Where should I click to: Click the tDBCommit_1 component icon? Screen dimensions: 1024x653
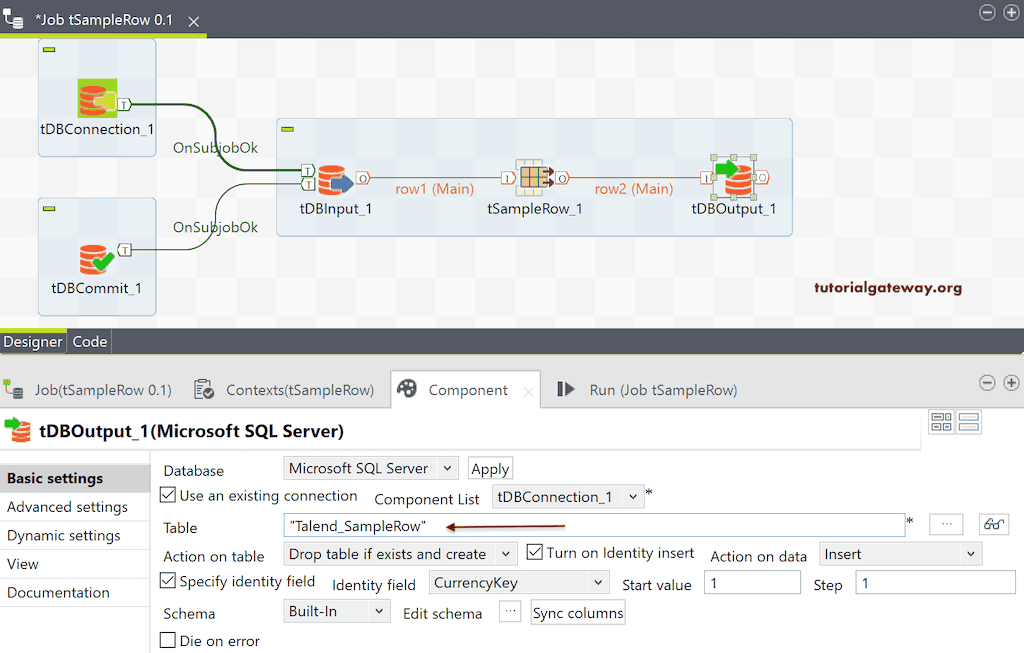(97, 257)
